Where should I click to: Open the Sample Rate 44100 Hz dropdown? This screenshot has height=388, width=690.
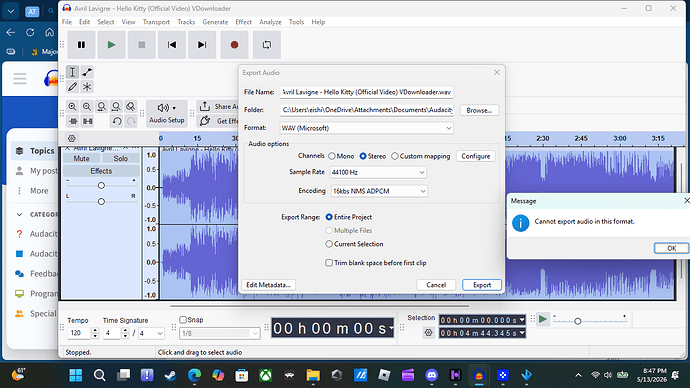378,172
